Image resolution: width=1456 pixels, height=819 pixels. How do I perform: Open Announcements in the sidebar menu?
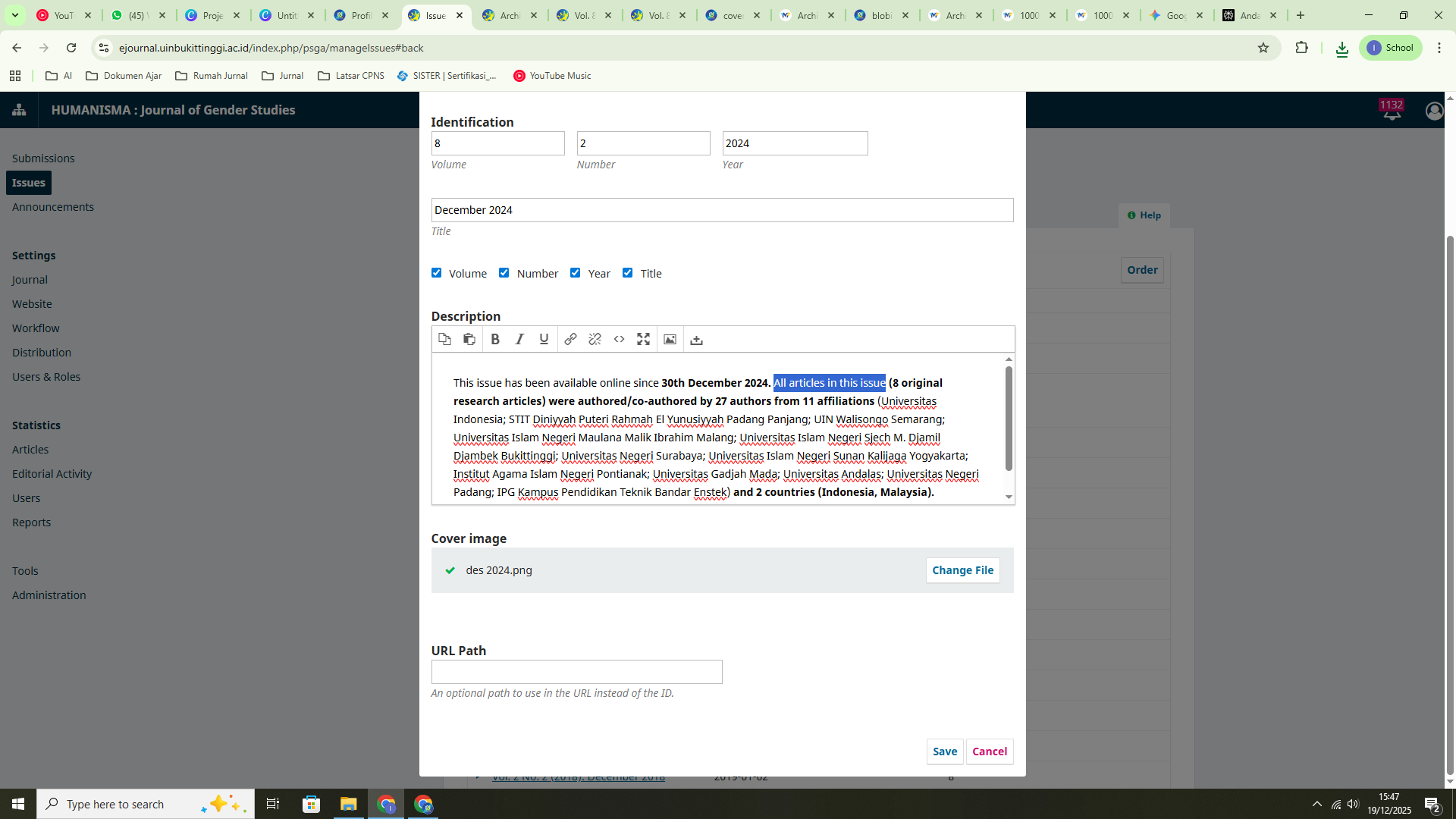(53, 207)
